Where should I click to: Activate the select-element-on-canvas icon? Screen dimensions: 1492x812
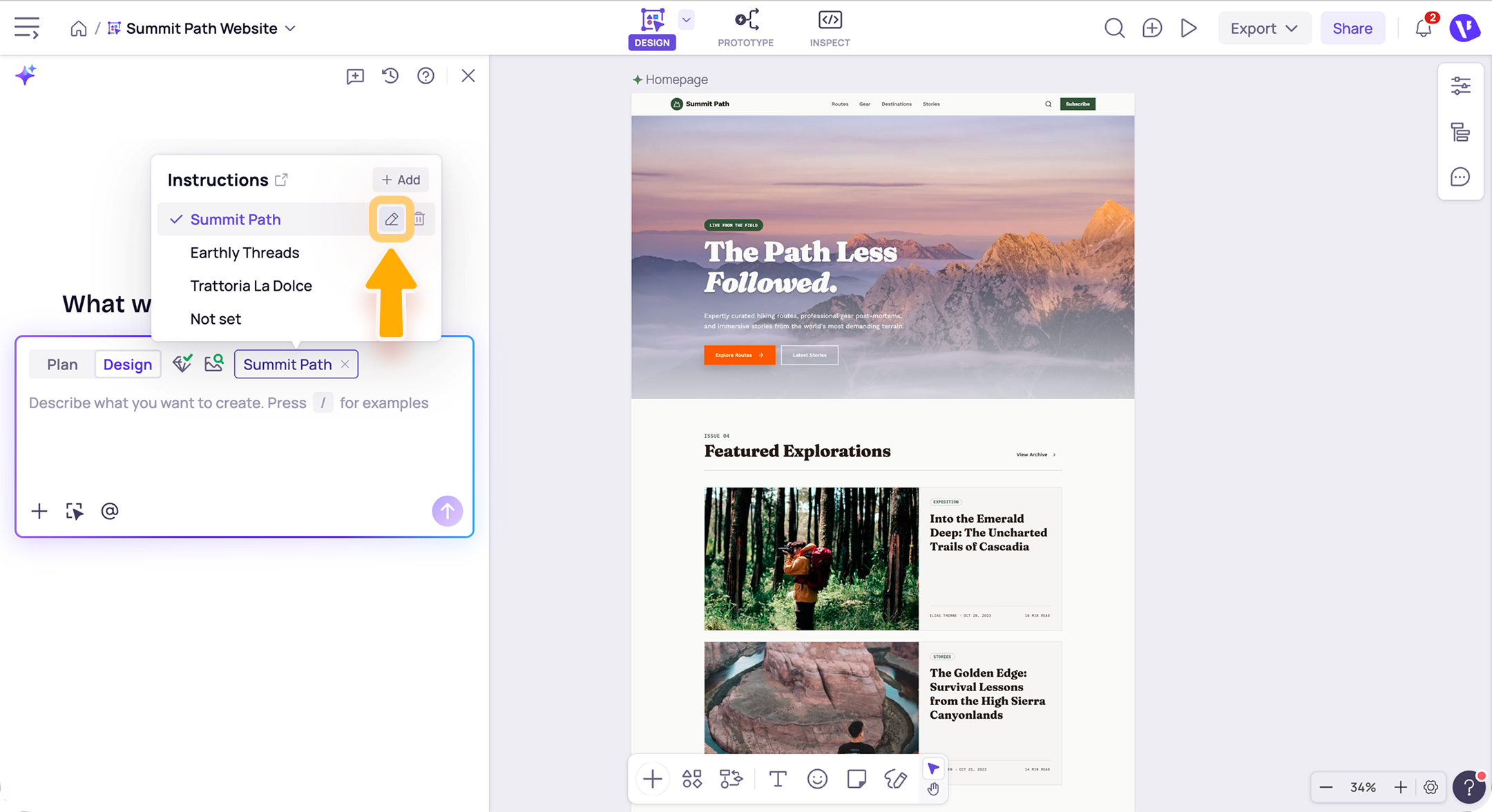coord(74,511)
